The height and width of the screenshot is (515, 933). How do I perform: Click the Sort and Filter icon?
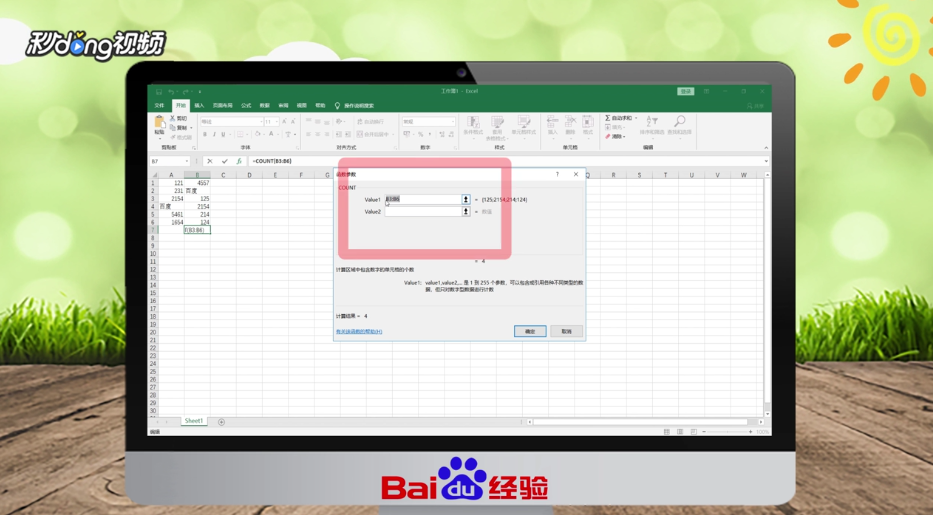652,121
